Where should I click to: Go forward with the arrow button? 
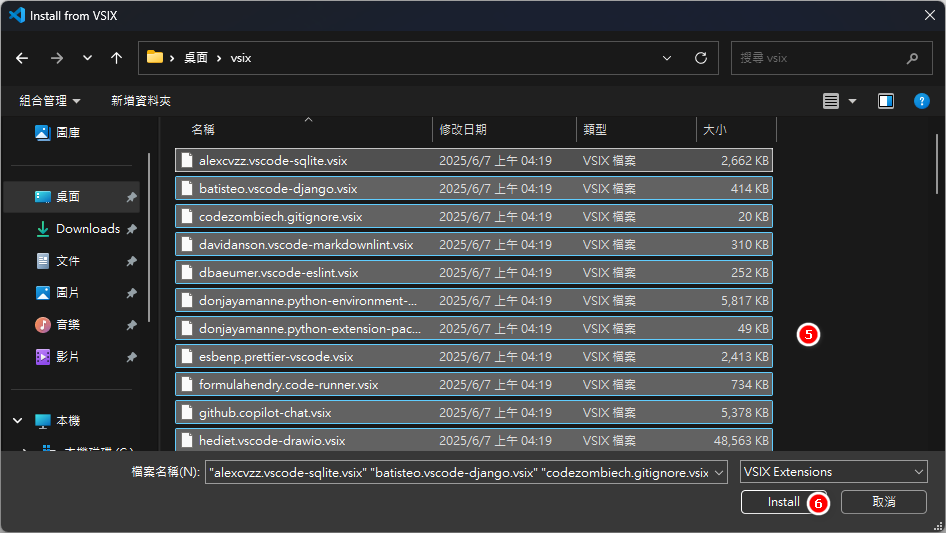(57, 58)
